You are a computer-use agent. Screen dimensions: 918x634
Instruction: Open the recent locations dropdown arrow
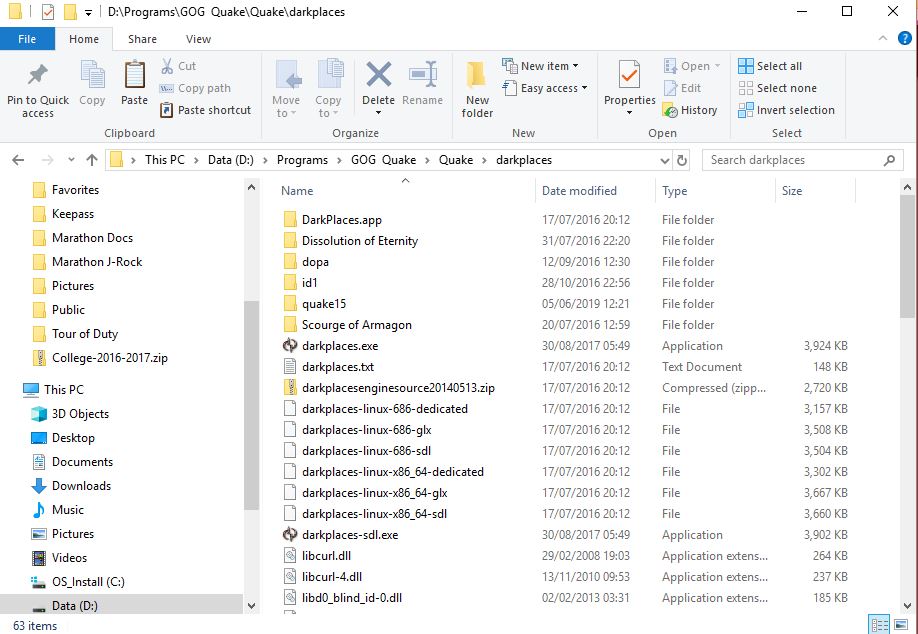coord(71,160)
